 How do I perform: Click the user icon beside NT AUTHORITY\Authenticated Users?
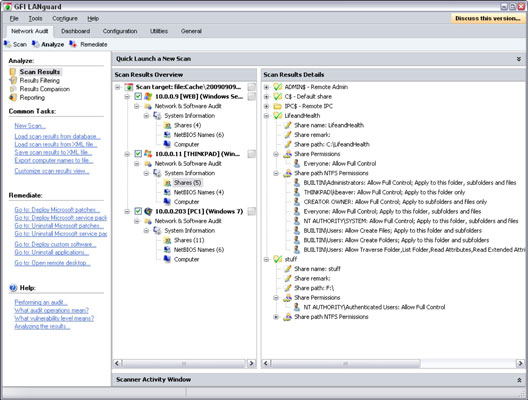point(297,307)
